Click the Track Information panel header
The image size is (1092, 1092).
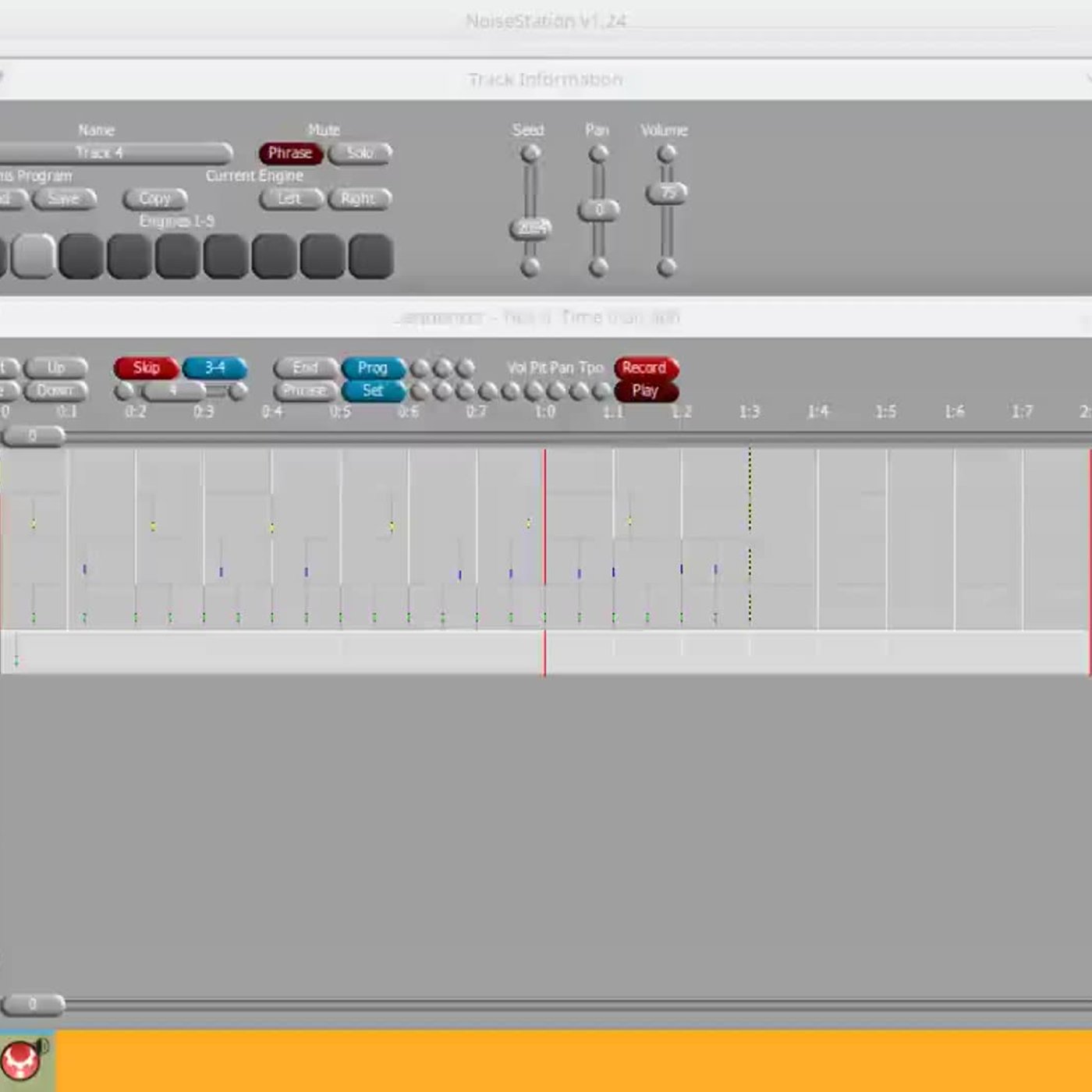(546, 80)
